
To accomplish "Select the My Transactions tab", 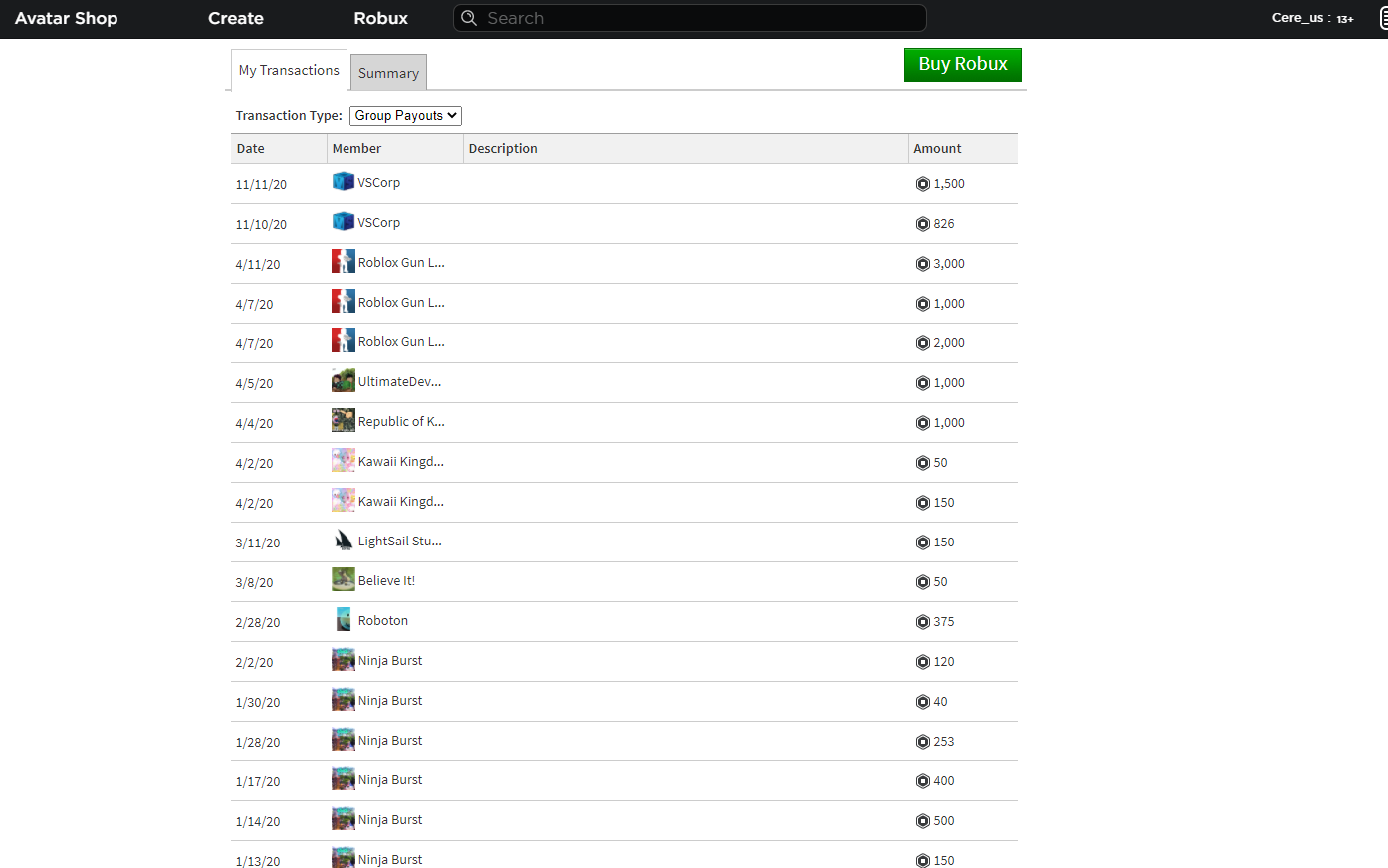I will (289, 70).
